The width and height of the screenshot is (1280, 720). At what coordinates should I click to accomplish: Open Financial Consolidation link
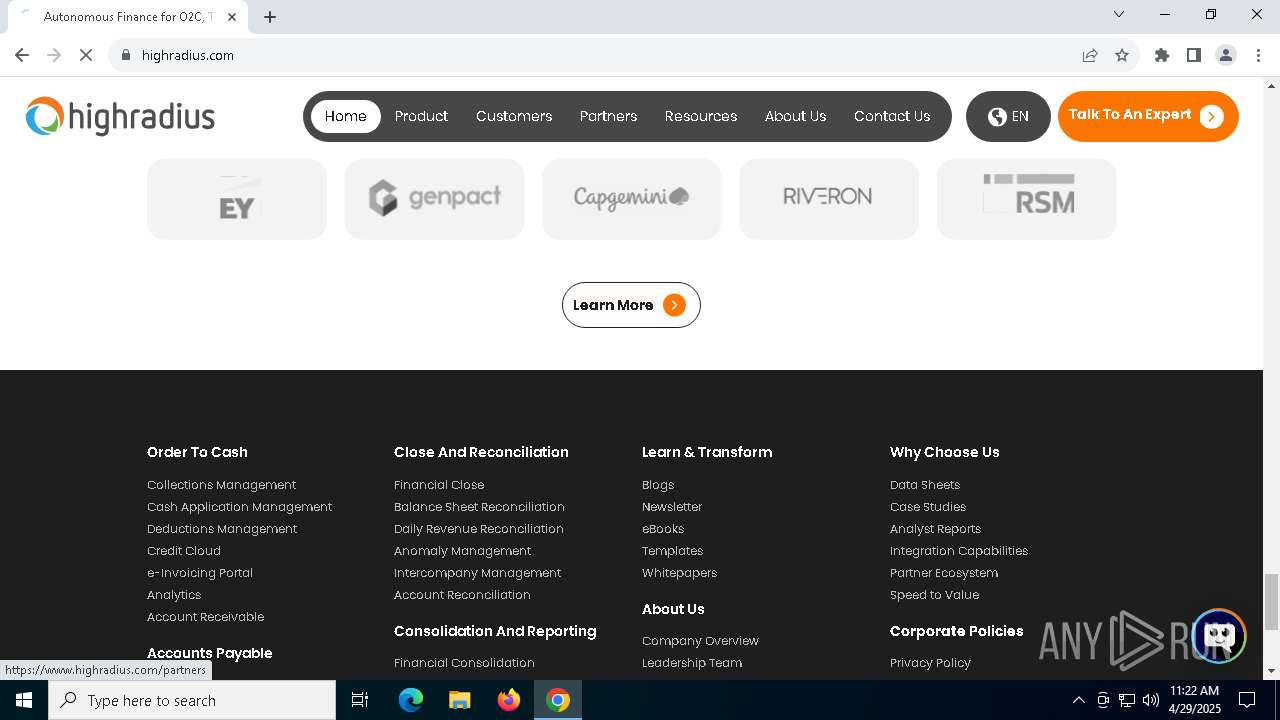[464, 663]
